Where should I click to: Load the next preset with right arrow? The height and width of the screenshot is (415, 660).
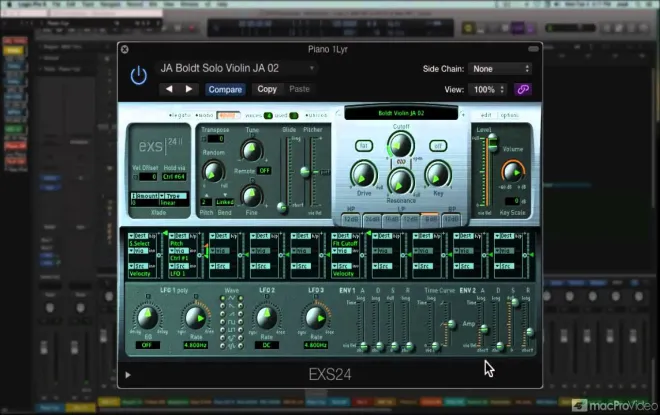[x=189, y=89]
